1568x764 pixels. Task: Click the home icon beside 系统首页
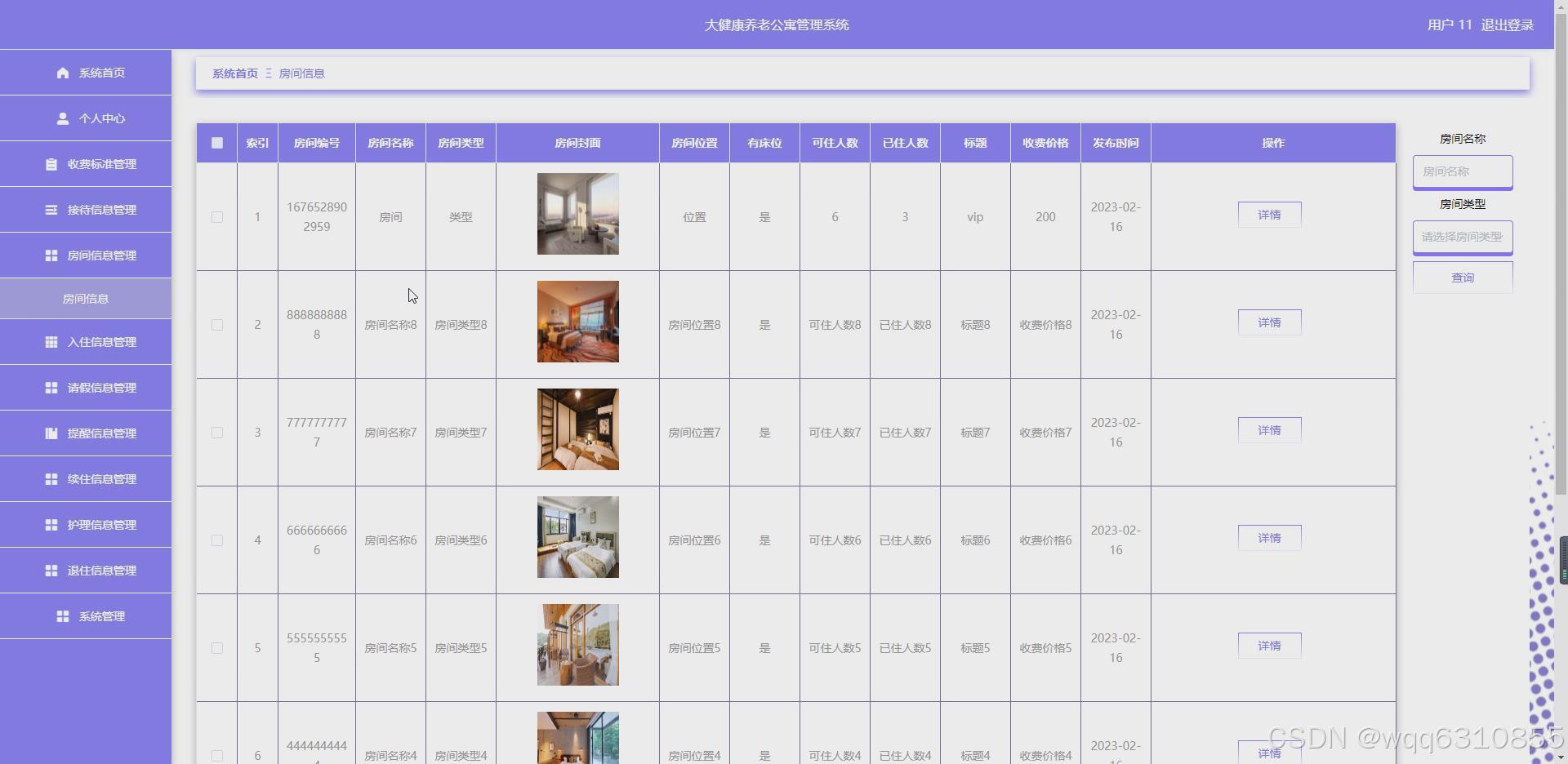point(63,73)
